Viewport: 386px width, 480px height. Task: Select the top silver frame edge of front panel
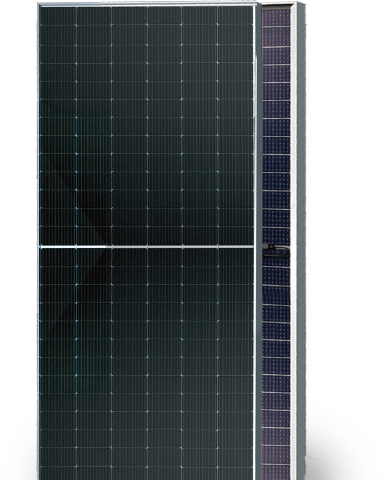point(147,5)
